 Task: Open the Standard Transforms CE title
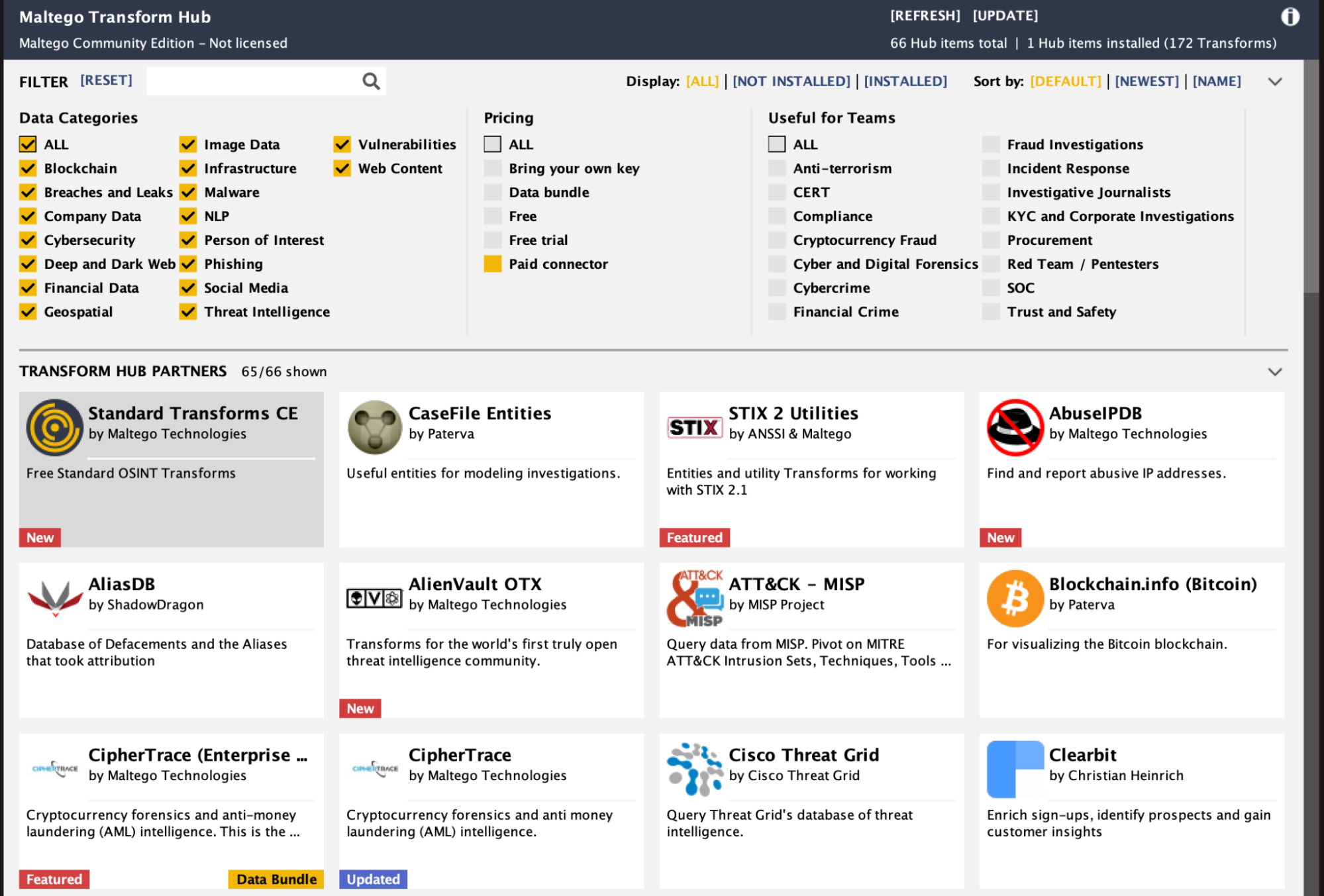[x=193, y=413]
